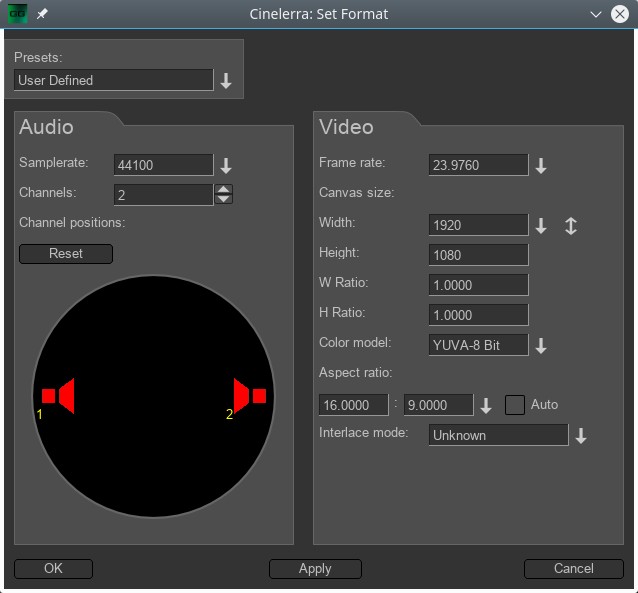Click the Height input field
This screenshot has width=638, height=593.
[x=478, y=255]
